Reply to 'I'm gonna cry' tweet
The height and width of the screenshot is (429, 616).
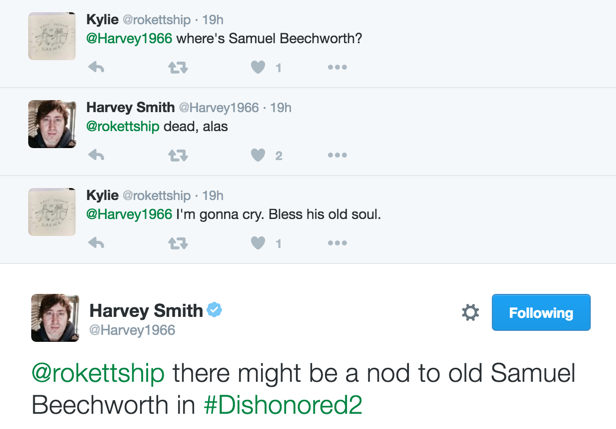point(96,243)
